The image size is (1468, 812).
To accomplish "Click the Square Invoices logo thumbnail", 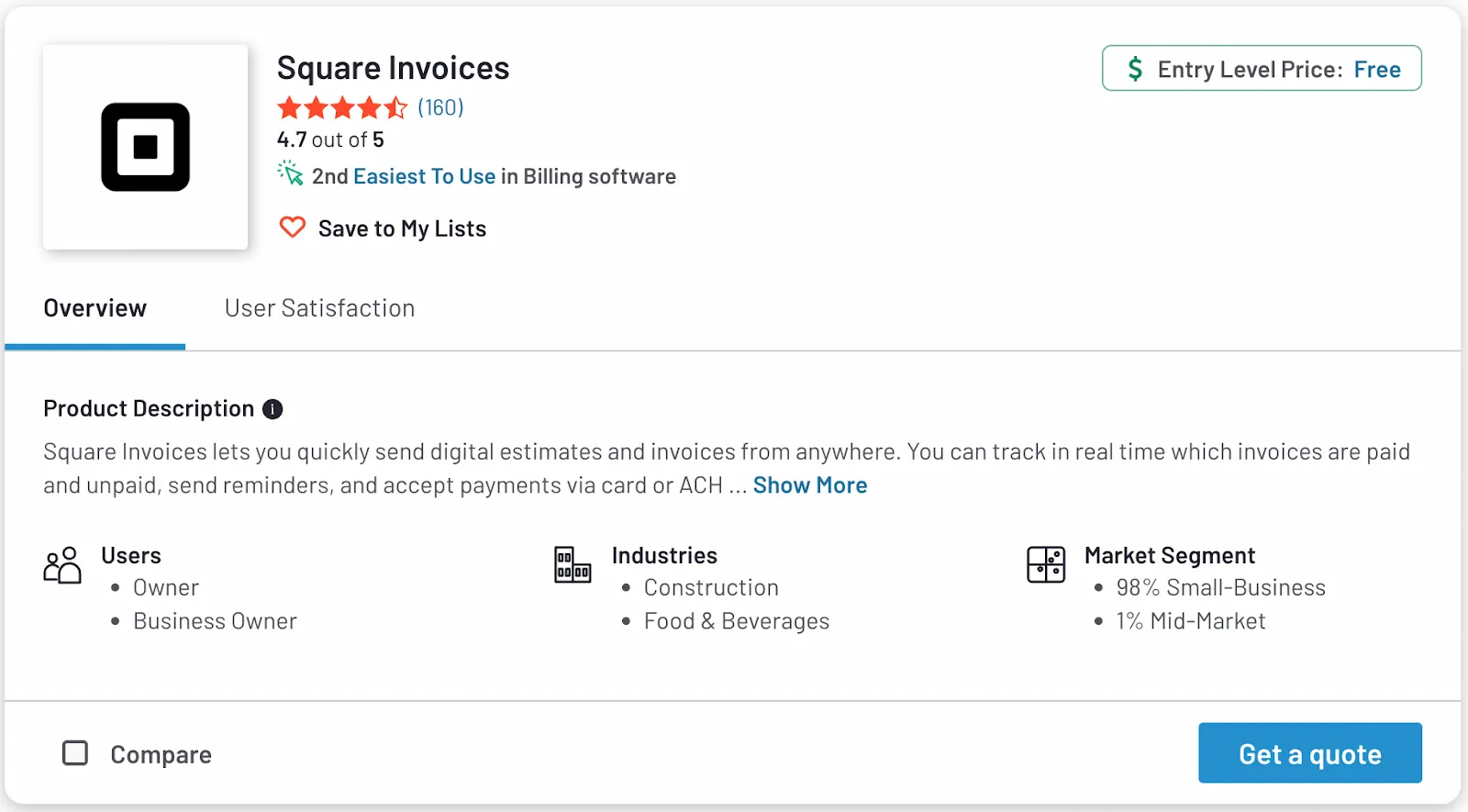I will 144,147.
